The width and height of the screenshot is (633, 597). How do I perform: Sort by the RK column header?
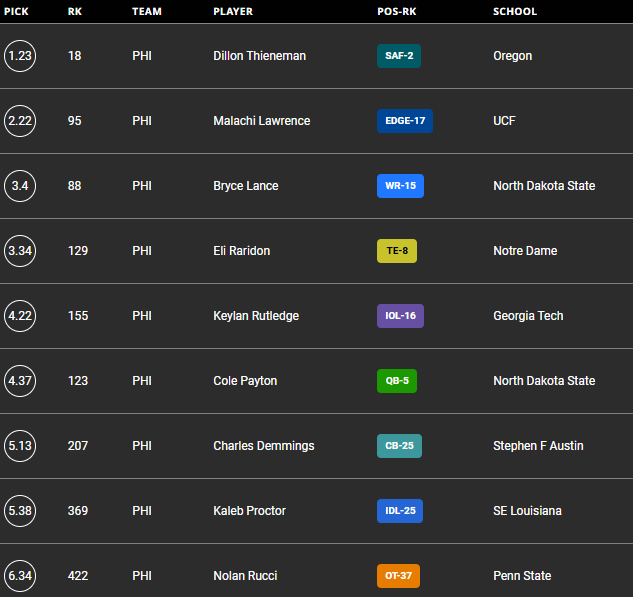pos(75,12)
